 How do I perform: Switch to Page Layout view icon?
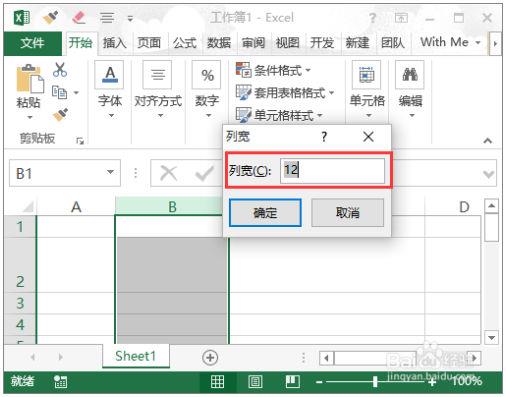[x=255, y=381]
